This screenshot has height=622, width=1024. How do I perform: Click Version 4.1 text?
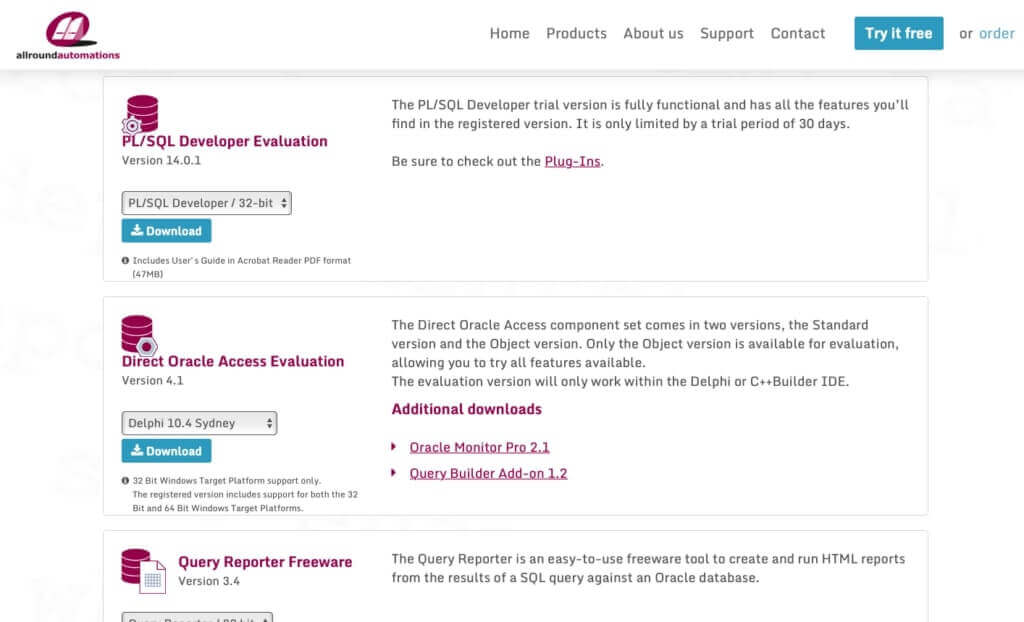click(x=153, y=380)
